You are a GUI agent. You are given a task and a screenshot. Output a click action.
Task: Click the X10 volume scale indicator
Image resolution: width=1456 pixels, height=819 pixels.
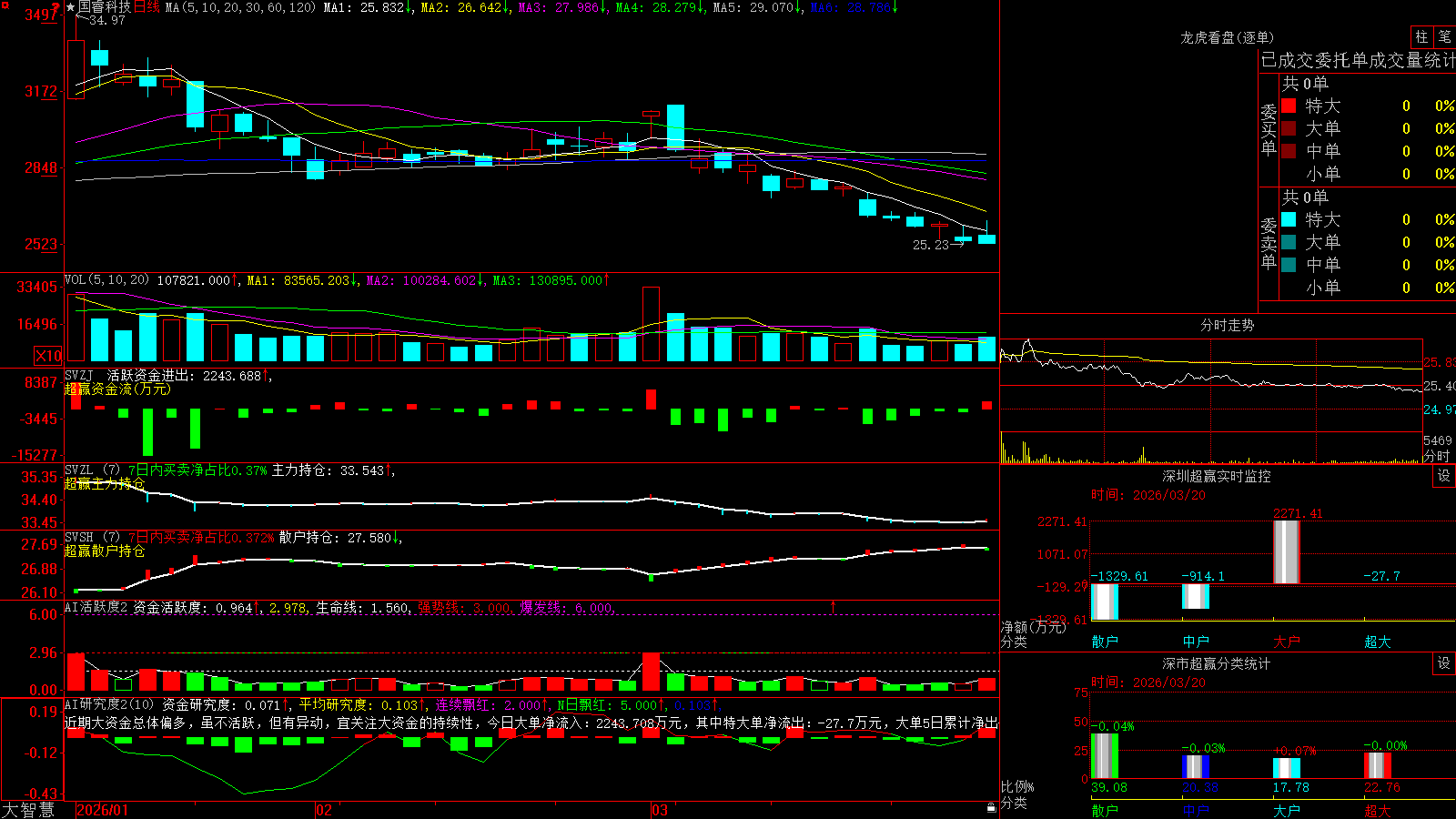point(48,356)
